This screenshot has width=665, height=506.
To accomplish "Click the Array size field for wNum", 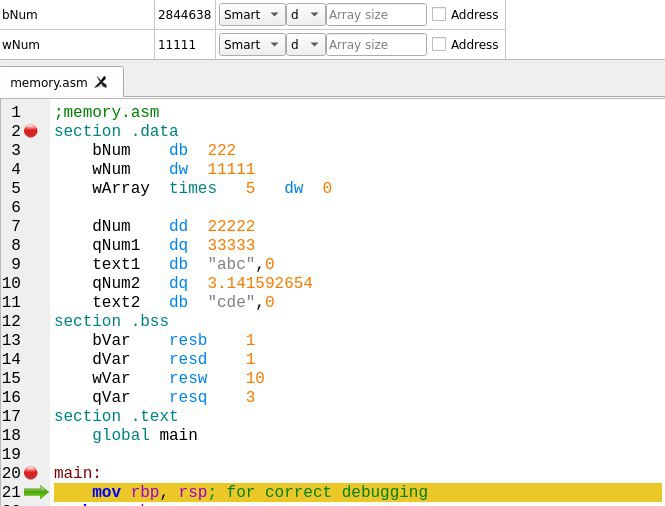I will click(x=376, y=44).
